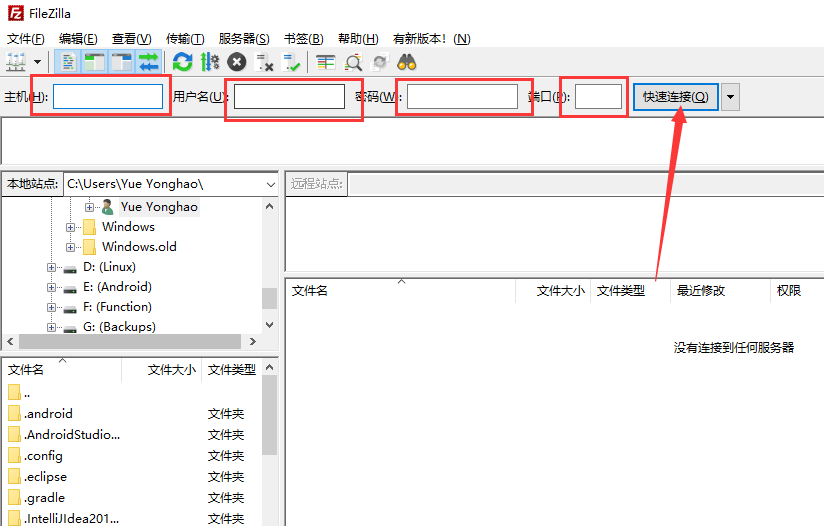
Task: Sort local files by 文件类型 column
Action: coord(232,369)
